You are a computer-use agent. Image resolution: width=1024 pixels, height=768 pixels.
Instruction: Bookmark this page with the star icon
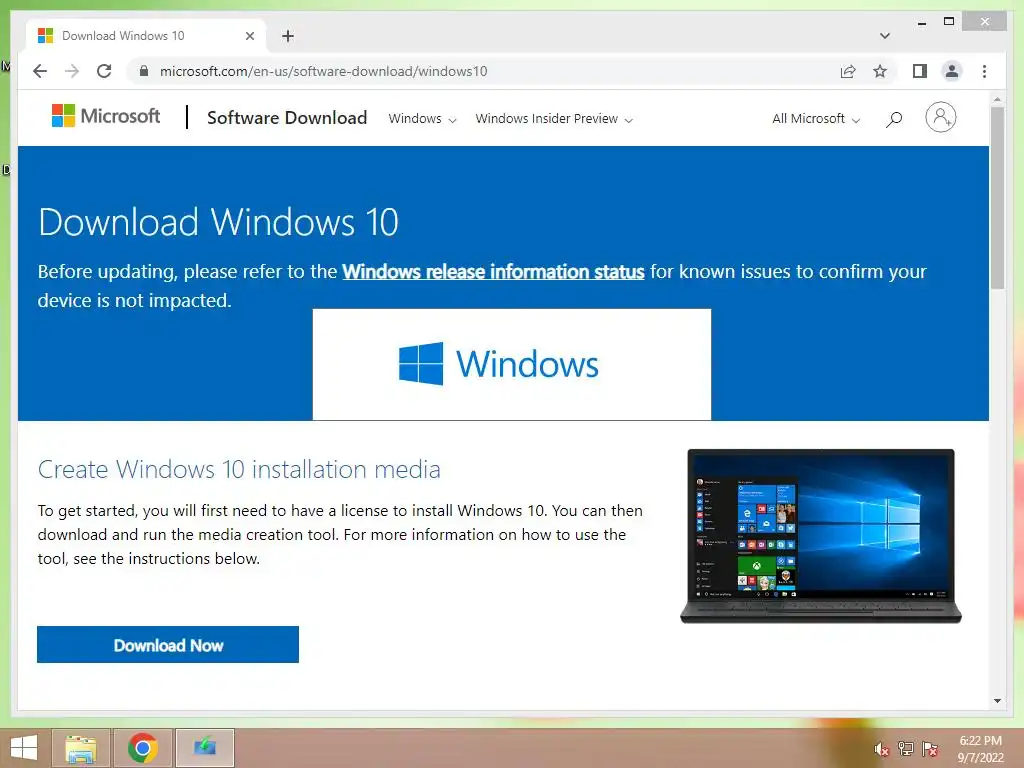[x=880, y=71]
